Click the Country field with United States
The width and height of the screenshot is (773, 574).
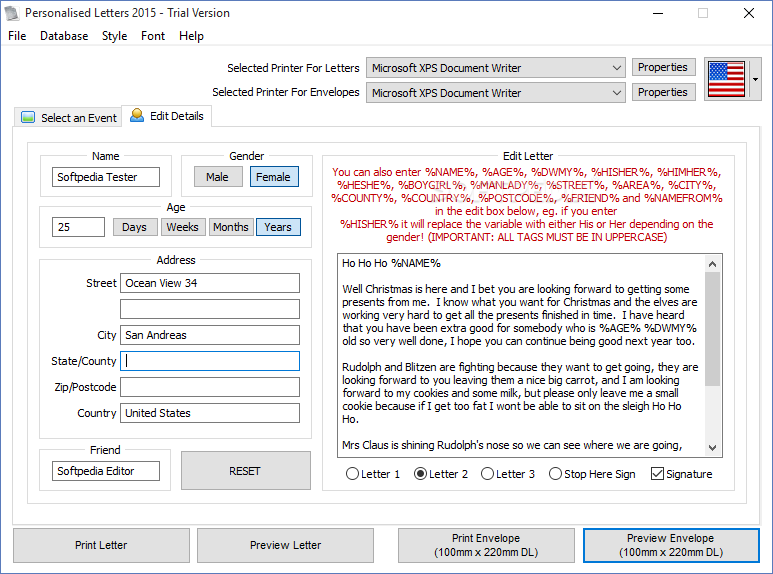210,413
